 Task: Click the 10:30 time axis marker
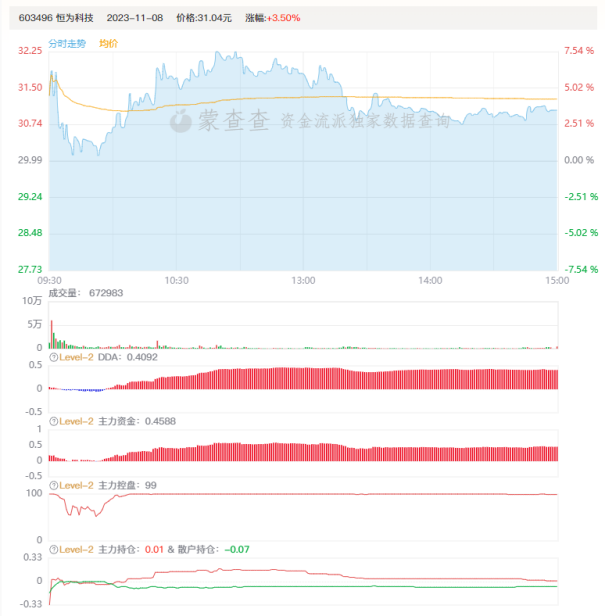coord(176,280)
